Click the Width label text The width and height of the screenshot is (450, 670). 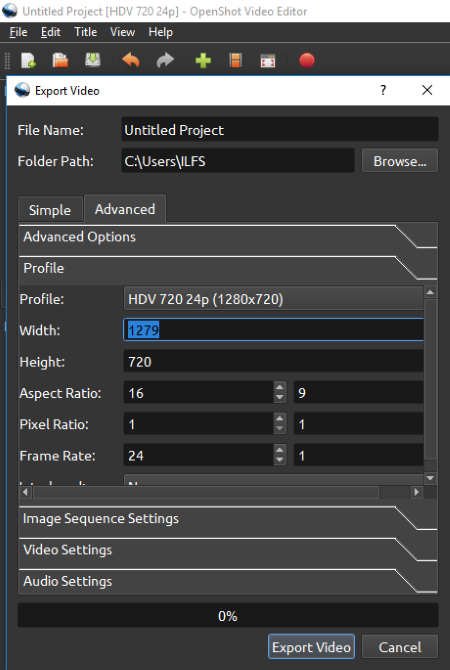(x=39, y=330)
